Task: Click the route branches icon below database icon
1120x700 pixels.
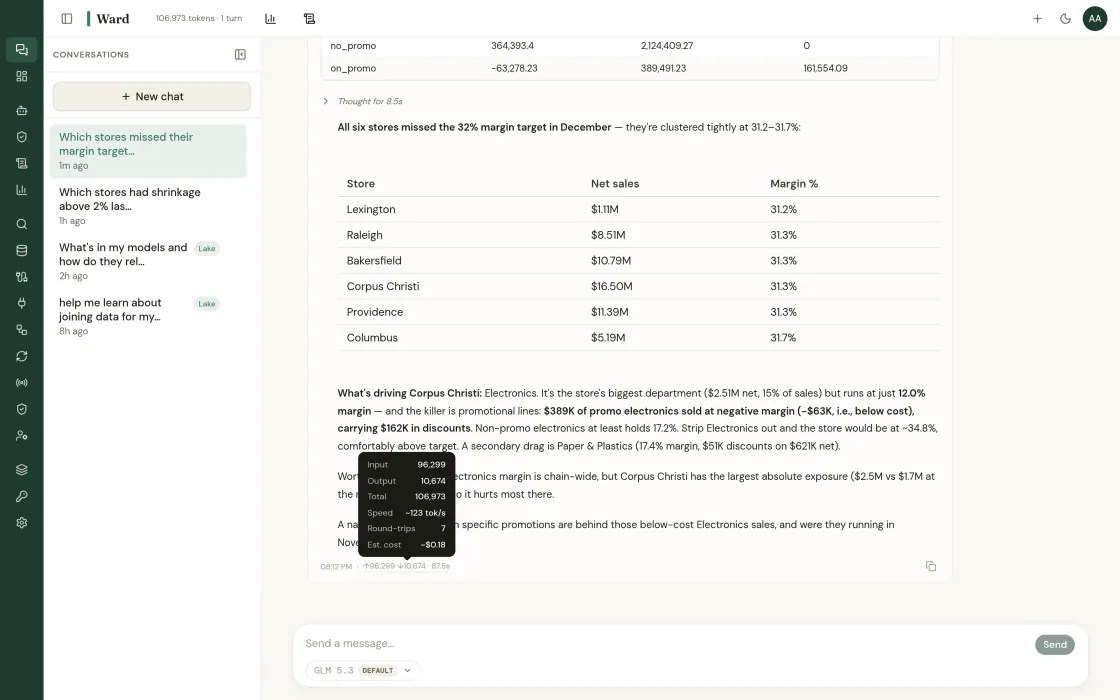Action: click(21, 276)
